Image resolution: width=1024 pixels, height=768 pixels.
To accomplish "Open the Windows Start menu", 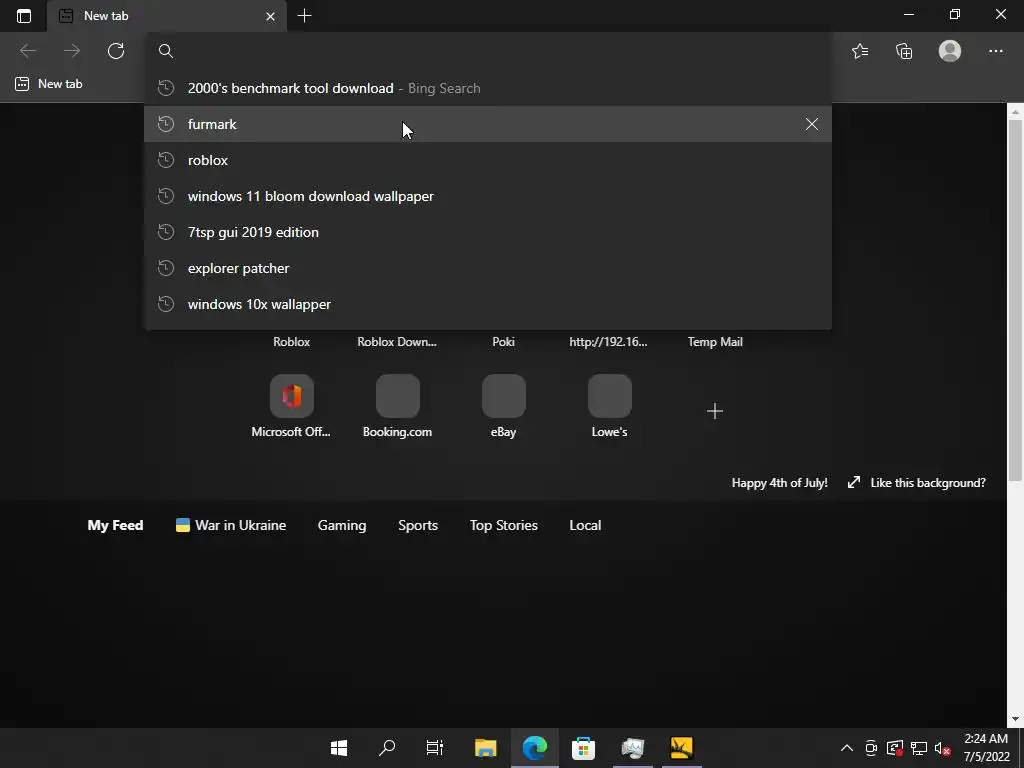I will (x=339, y=748).
